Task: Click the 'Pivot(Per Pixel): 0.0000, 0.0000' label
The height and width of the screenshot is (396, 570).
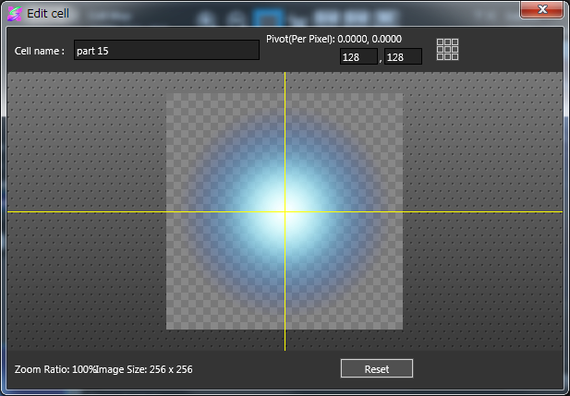Action: (x=334, y=39)
